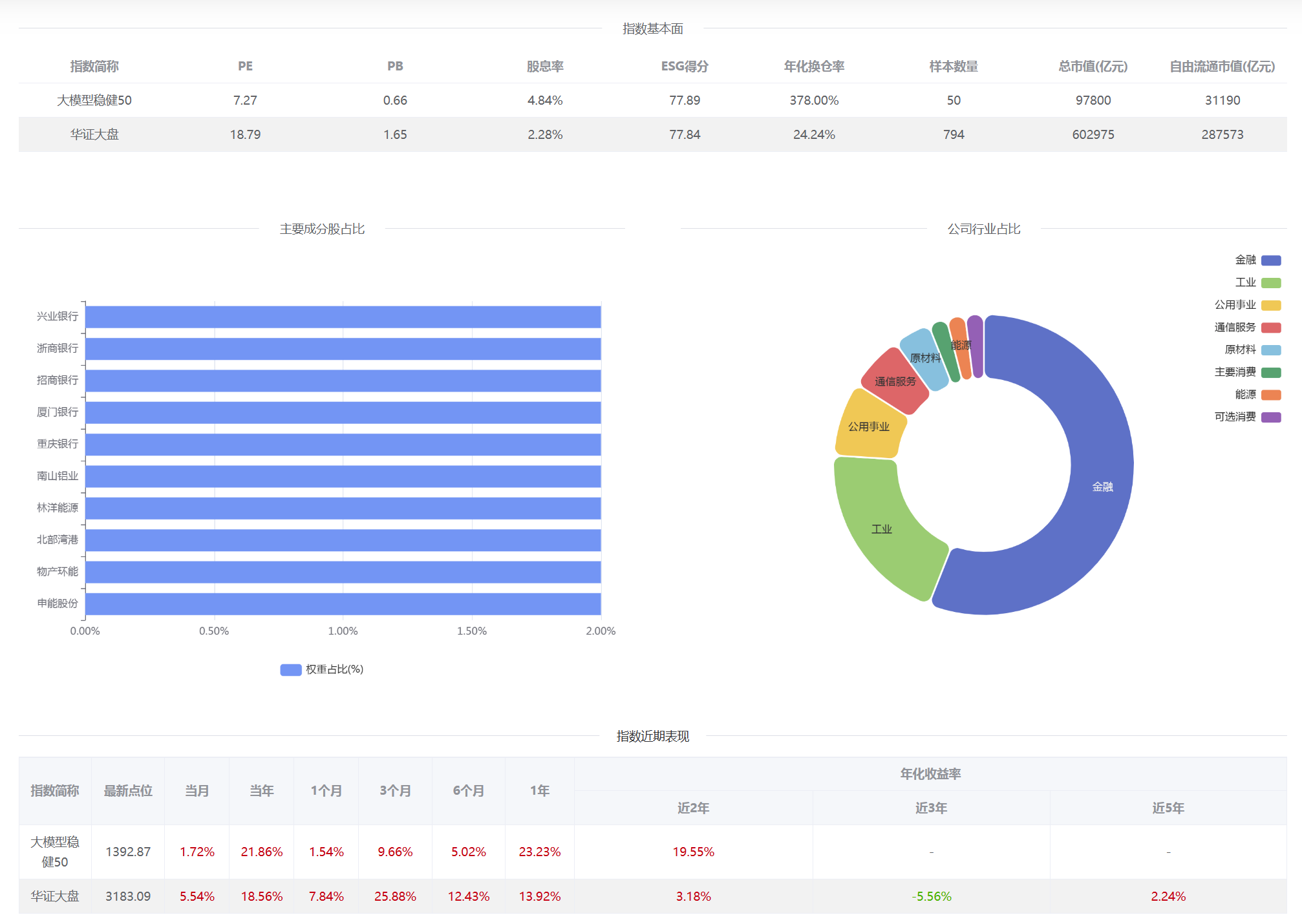
Task: Click 大模型稳健50 in fundamentals table
Action: click(x=94, y=100)
